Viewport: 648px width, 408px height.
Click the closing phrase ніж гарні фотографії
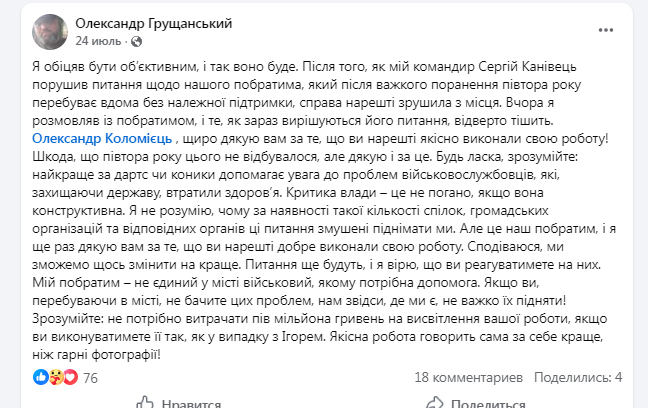tap(96, 355)
